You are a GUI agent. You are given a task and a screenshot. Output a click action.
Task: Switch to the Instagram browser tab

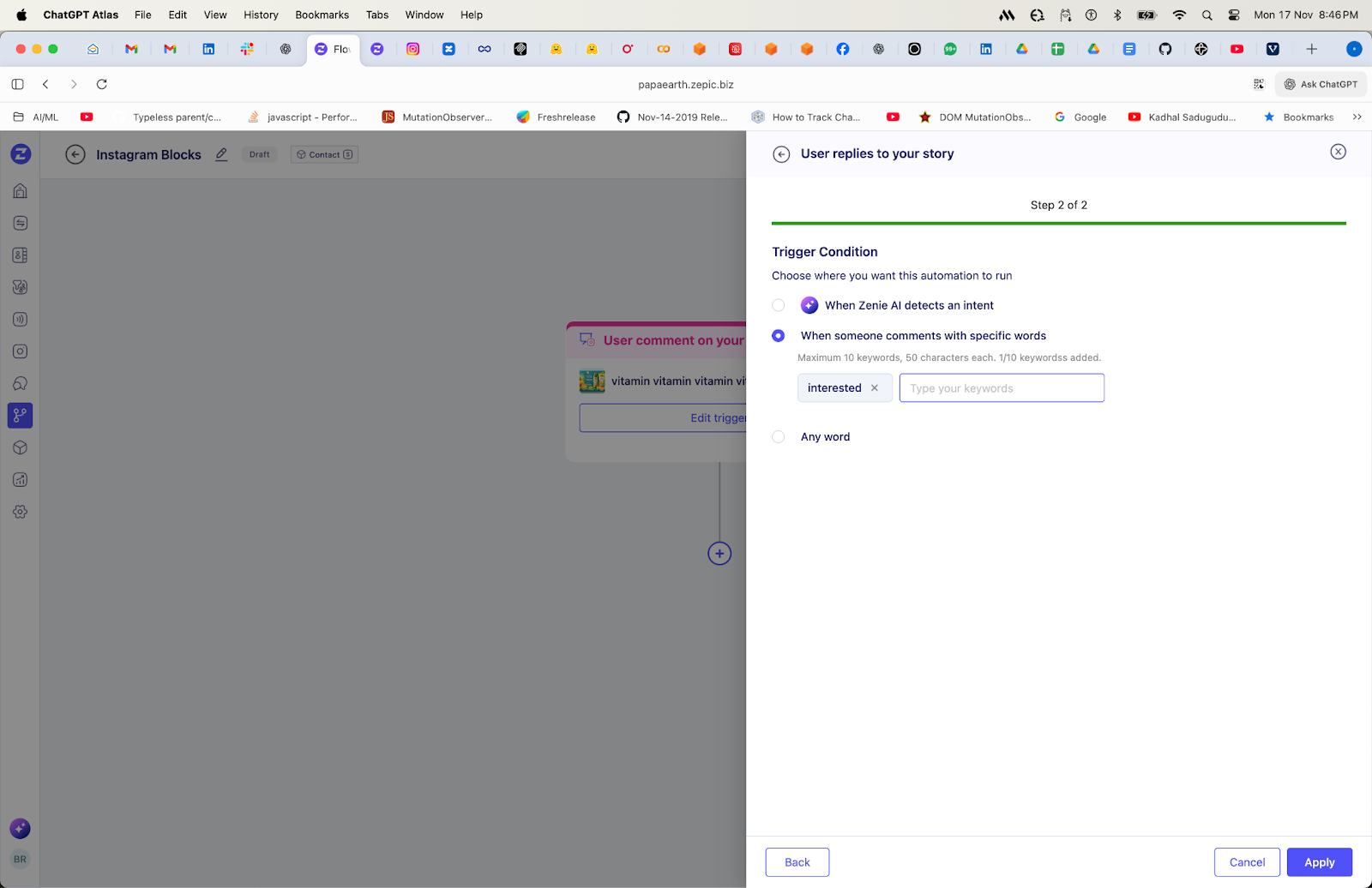[413, 49]
